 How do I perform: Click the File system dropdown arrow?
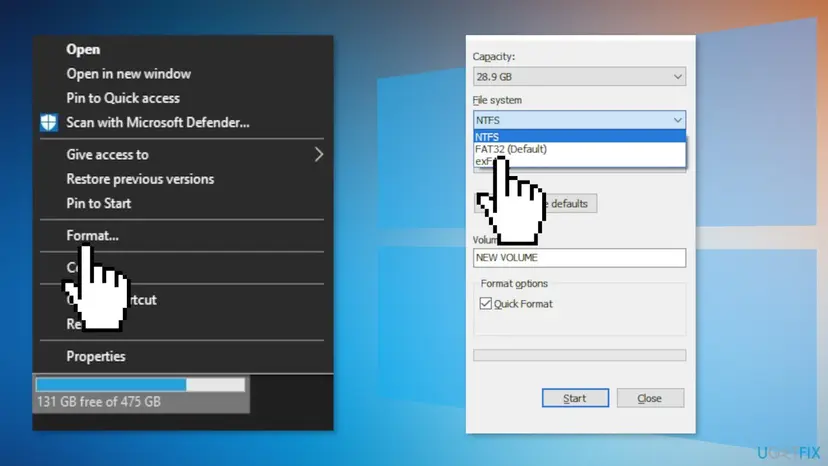[x=678, y=120]
